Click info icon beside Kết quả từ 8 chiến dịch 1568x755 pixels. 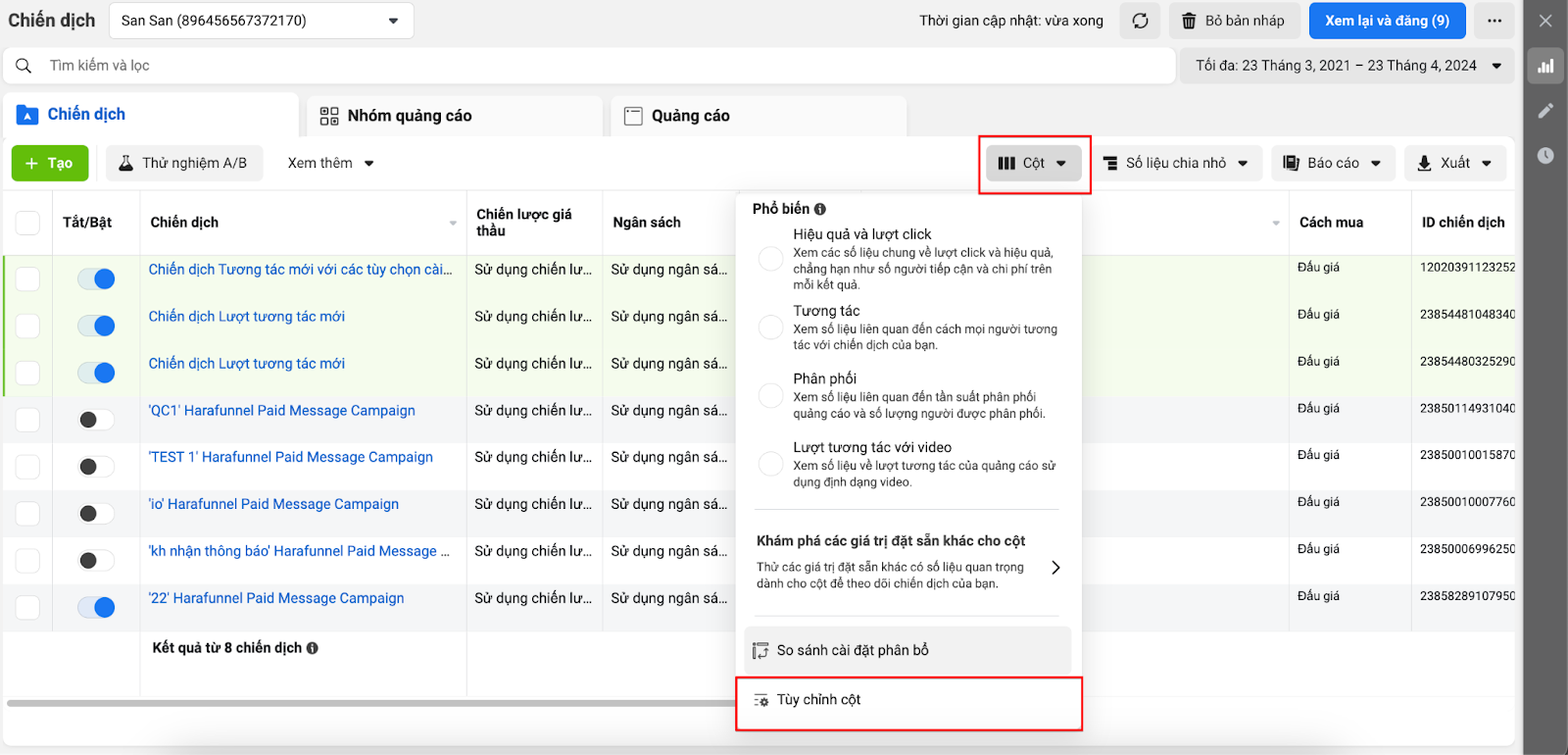(x=313, y=648)
